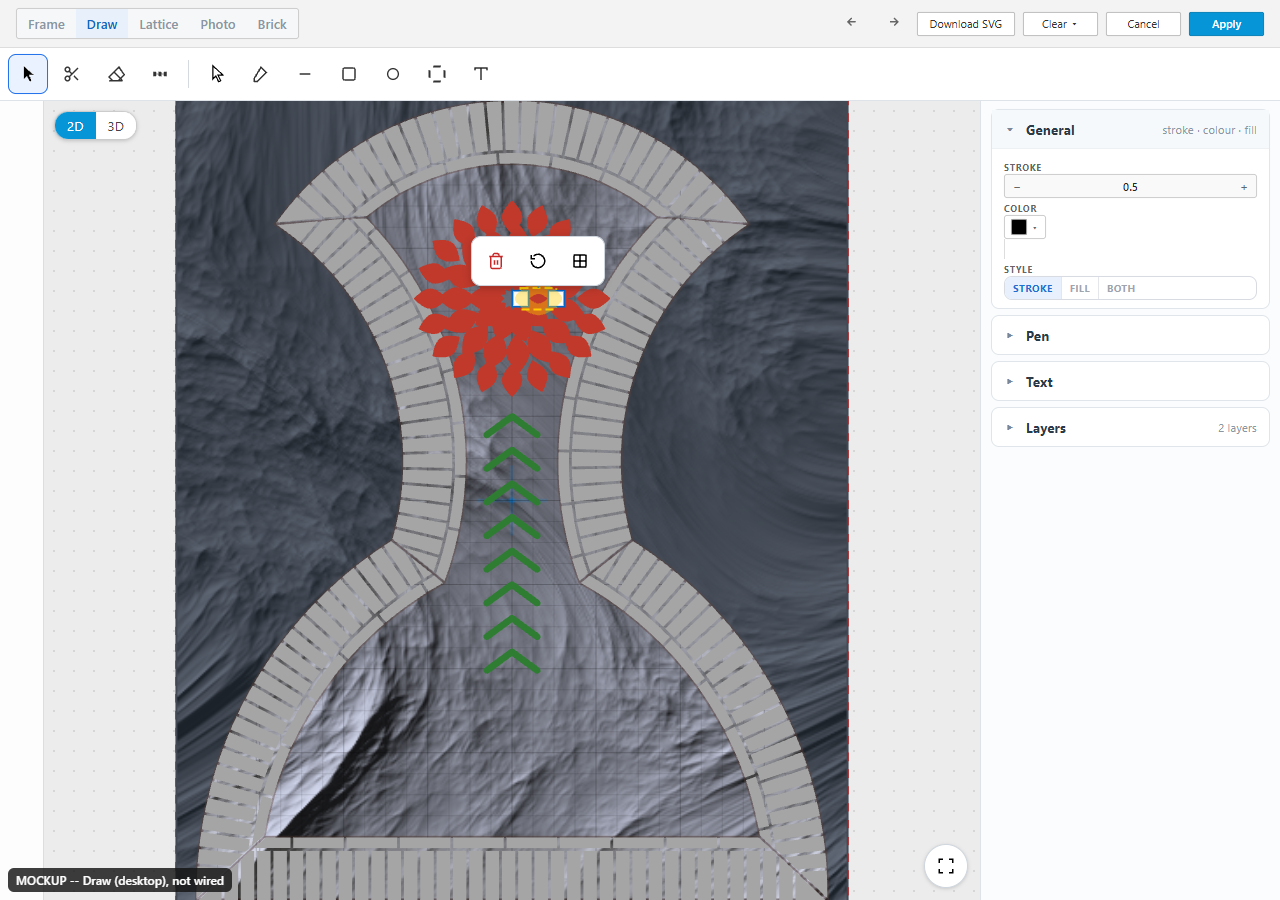Toggle fullscreen canvas view
The height and width of the screenshot is (900, 1280).
(x=946, y=866)
